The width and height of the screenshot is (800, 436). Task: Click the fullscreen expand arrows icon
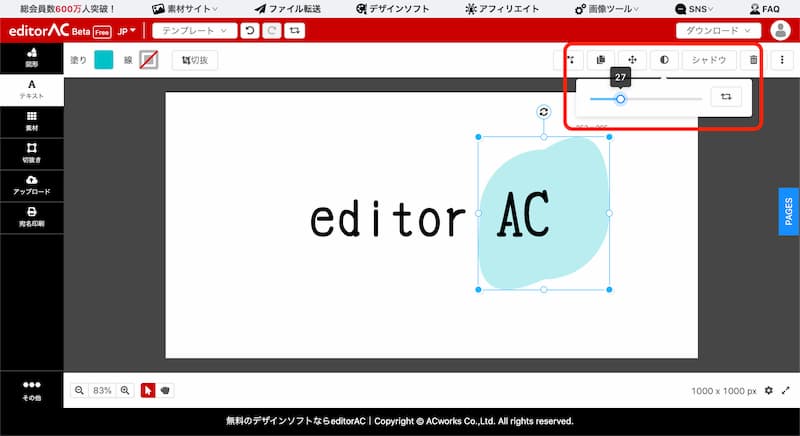coord(786,391)
